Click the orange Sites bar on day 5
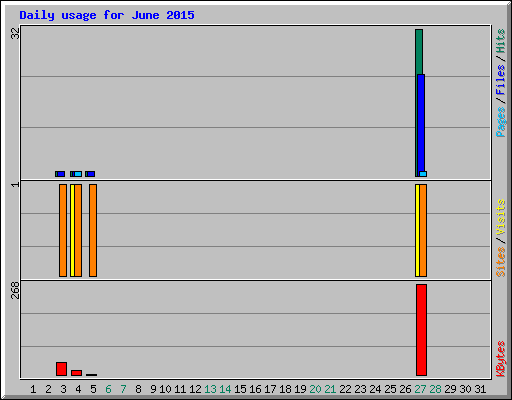The height and width of the screenshot is (400, 512). coord(93,230)
